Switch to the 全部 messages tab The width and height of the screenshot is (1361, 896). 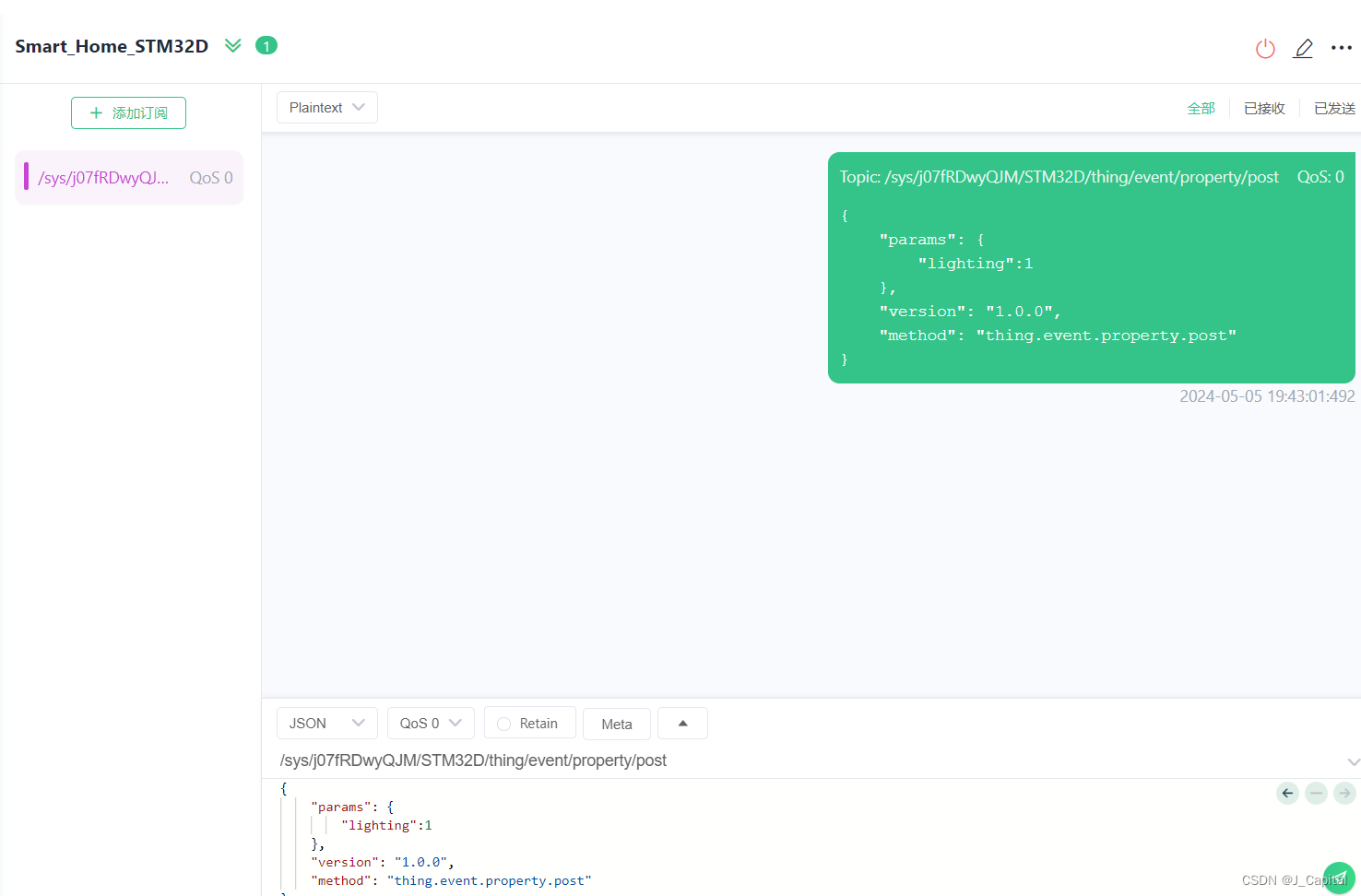[x=1201, y=108]
